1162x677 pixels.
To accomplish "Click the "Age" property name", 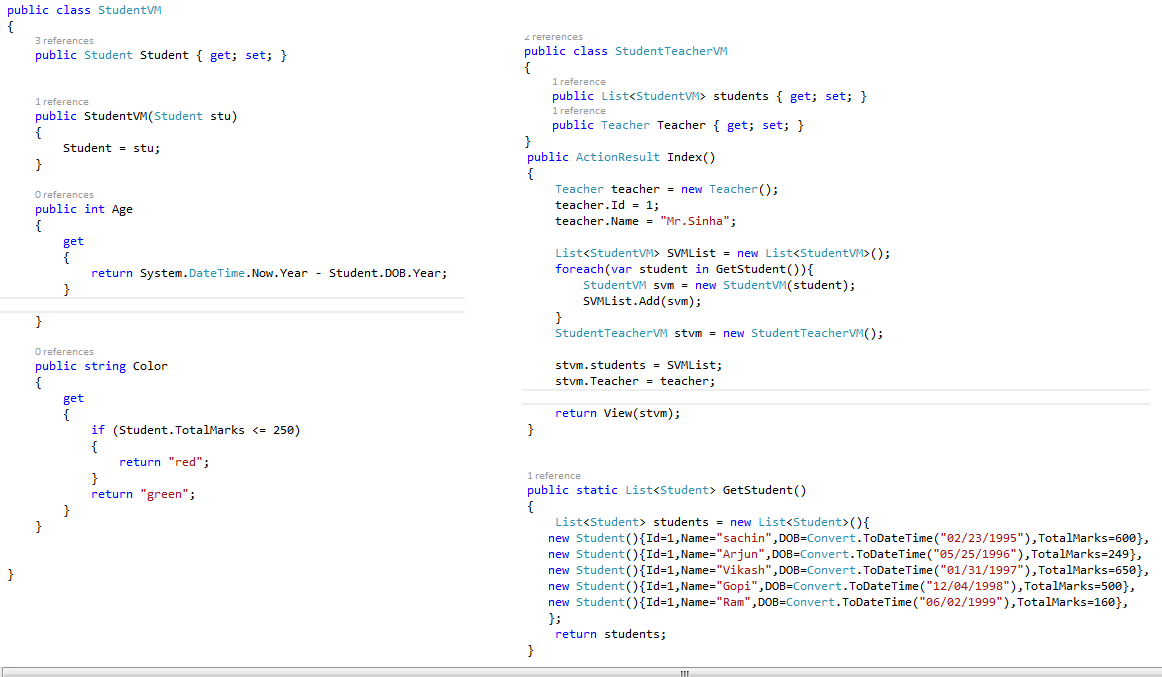I will pyautogui.click(x=122, y=210).
